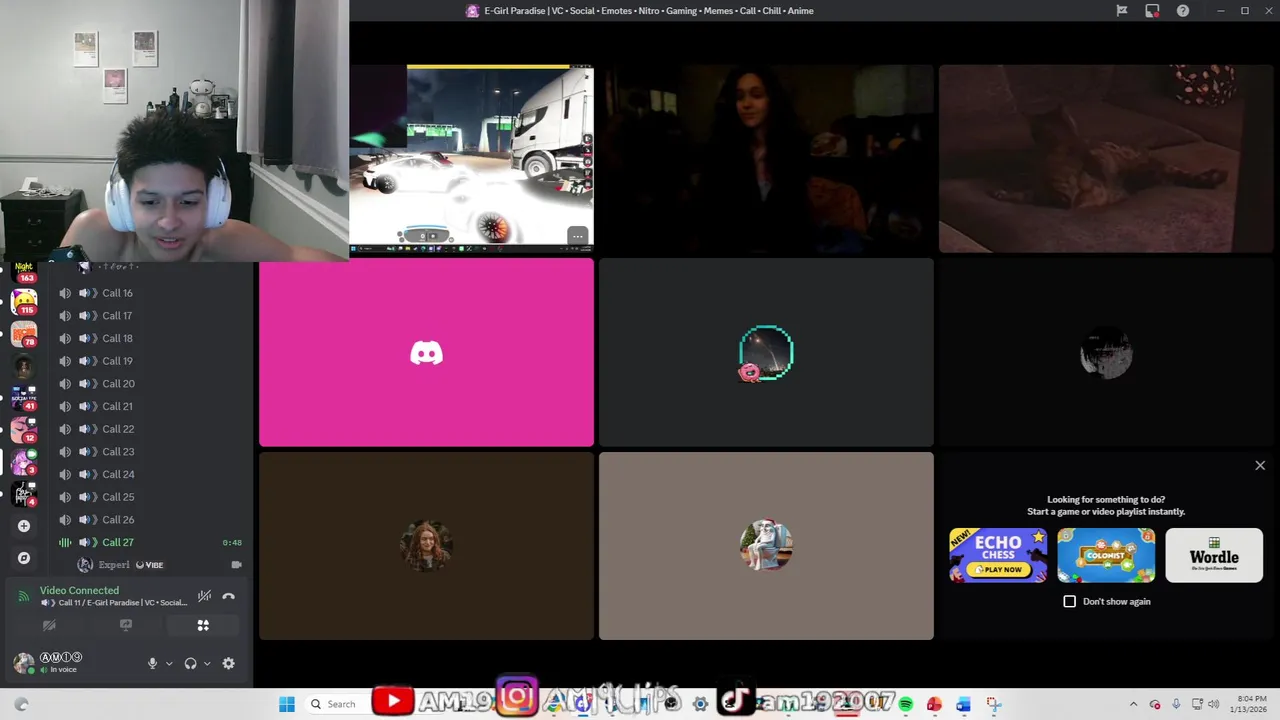The image size is (1280, 720).
Task: Click the microphone tray icon in taskbar
Action: [x=1176, y=704]
